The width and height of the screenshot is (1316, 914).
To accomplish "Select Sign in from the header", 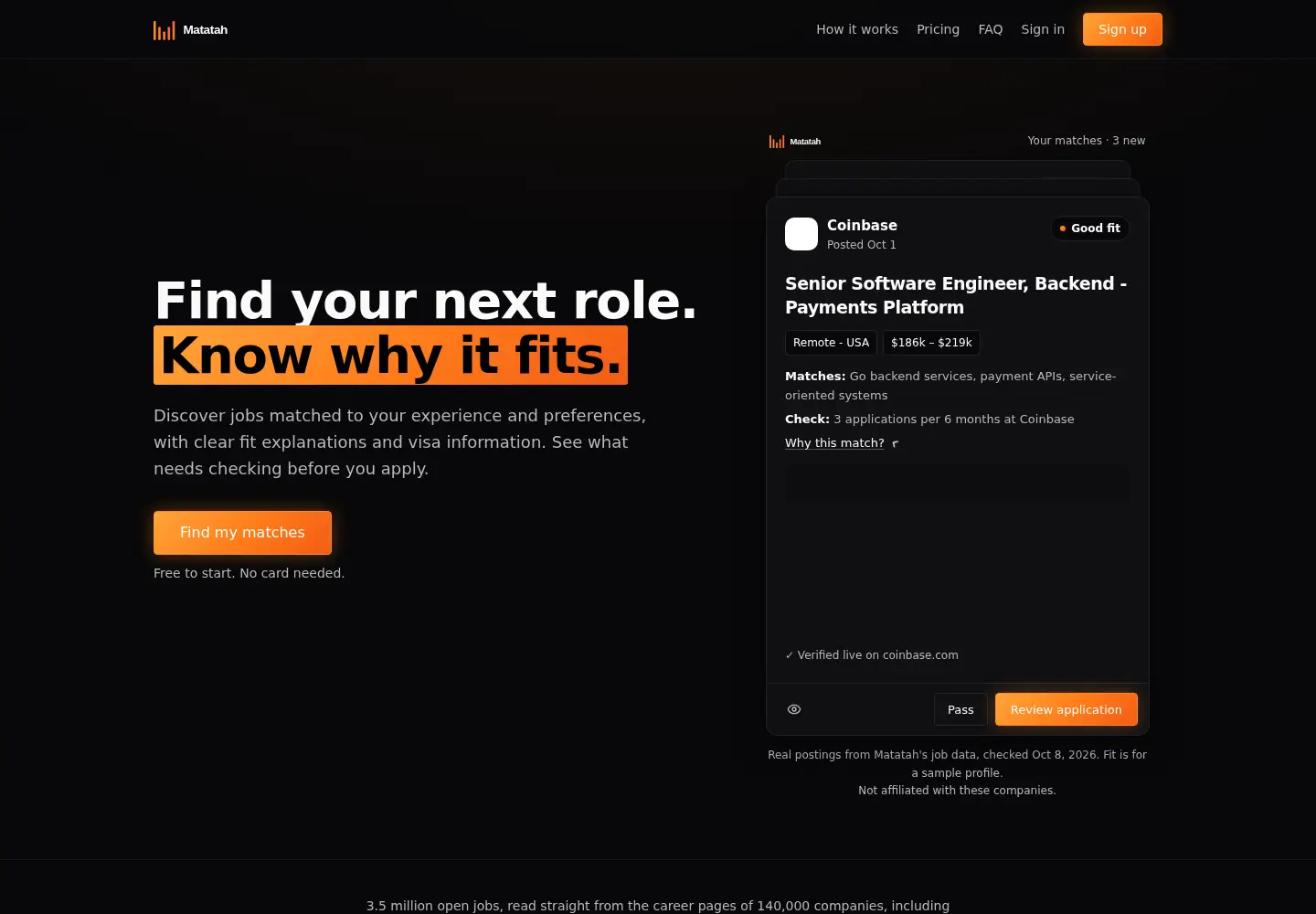I will 1043,29.
